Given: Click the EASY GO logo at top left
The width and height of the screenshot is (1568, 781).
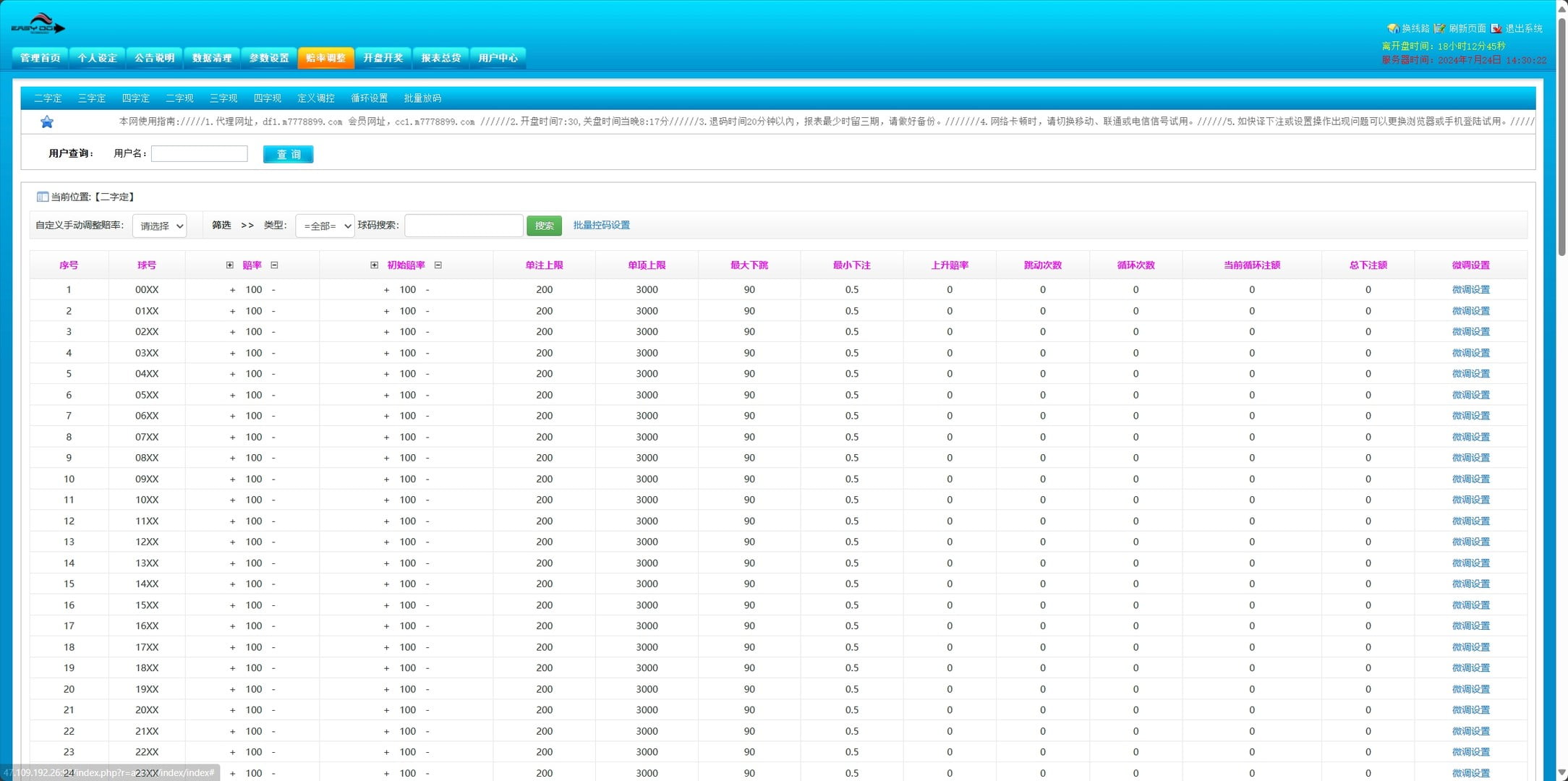Looking at the screenshot, I should [x=38, y=25].
